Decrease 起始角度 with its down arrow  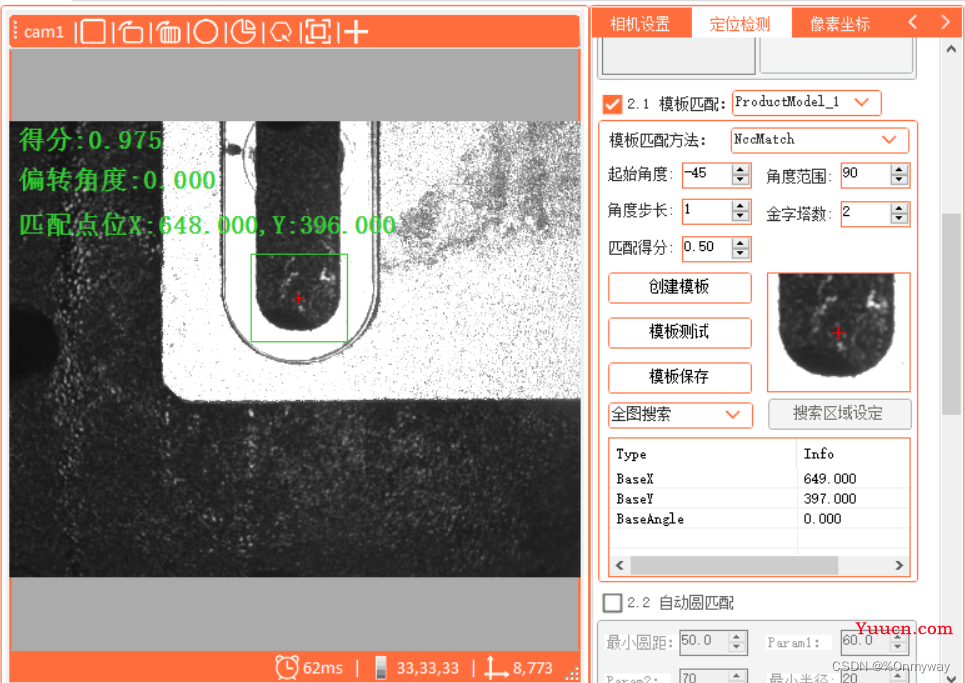[x=740, y=180]
